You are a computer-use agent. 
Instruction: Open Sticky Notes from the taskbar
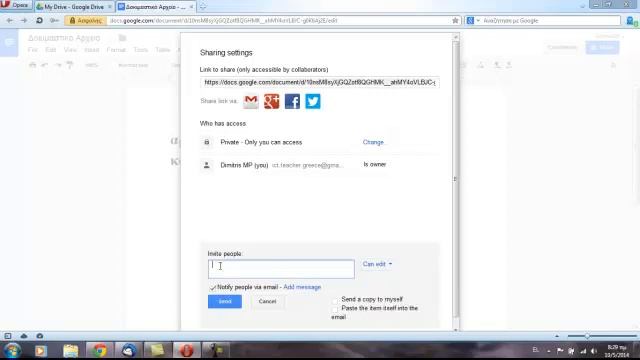[157, 351]
